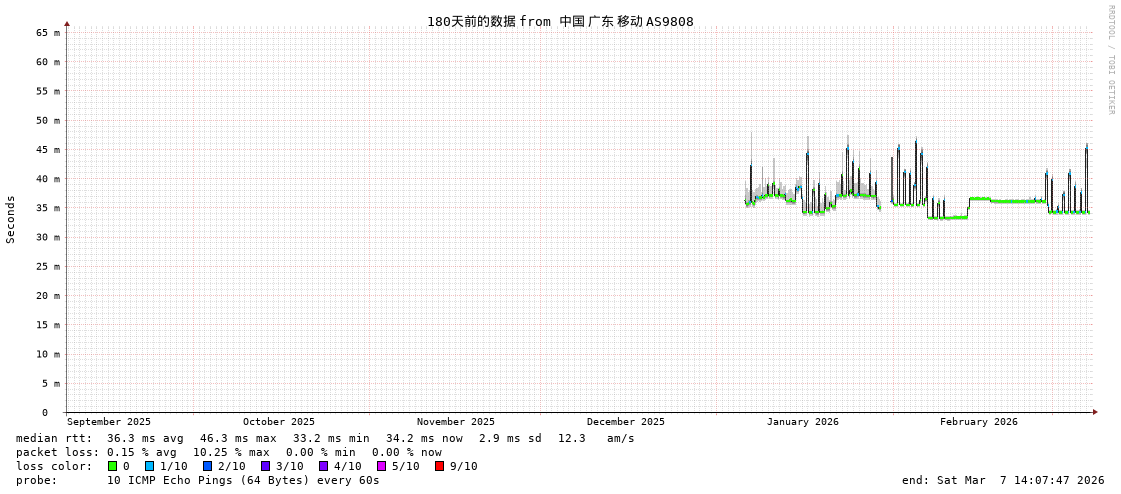The image size is (1121, 494).
Task: Select the red 9/10 loss swatch
Action: (439, 466)
